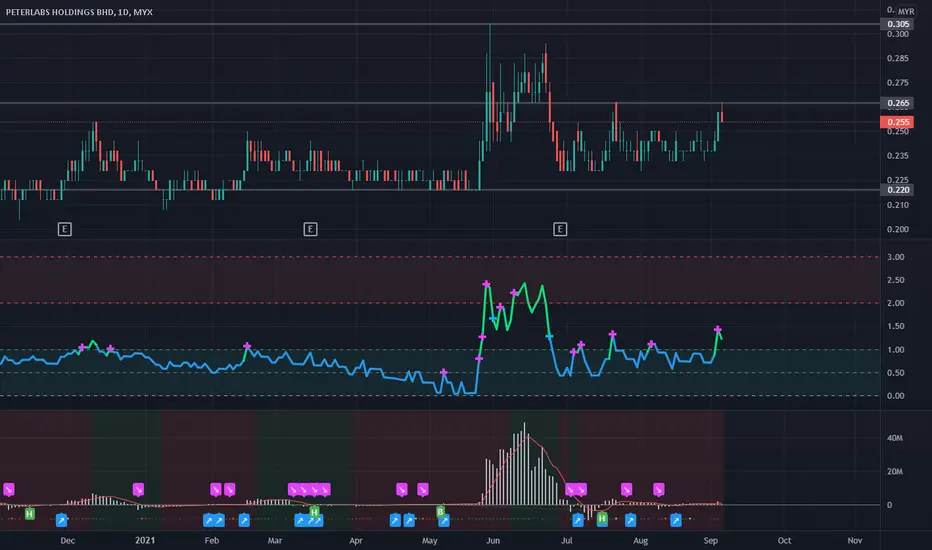Click the 20M label on volume scale
The height and width of the screenshot is (550, 932).
coord(895,471)
